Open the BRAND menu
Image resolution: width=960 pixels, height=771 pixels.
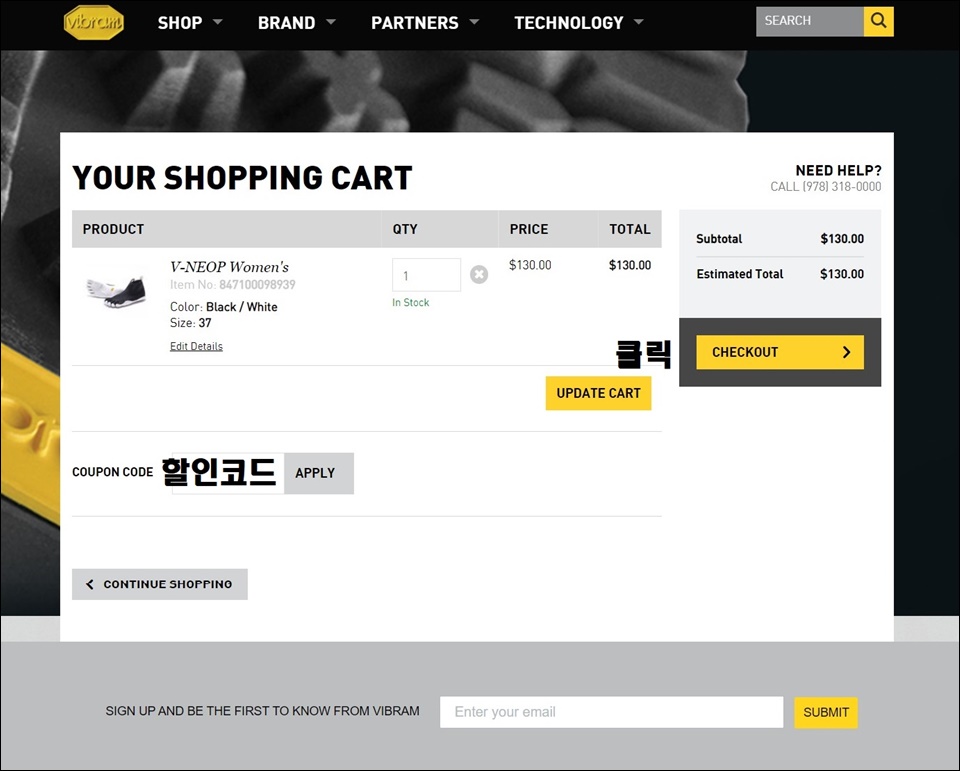(x=287, y=23)
